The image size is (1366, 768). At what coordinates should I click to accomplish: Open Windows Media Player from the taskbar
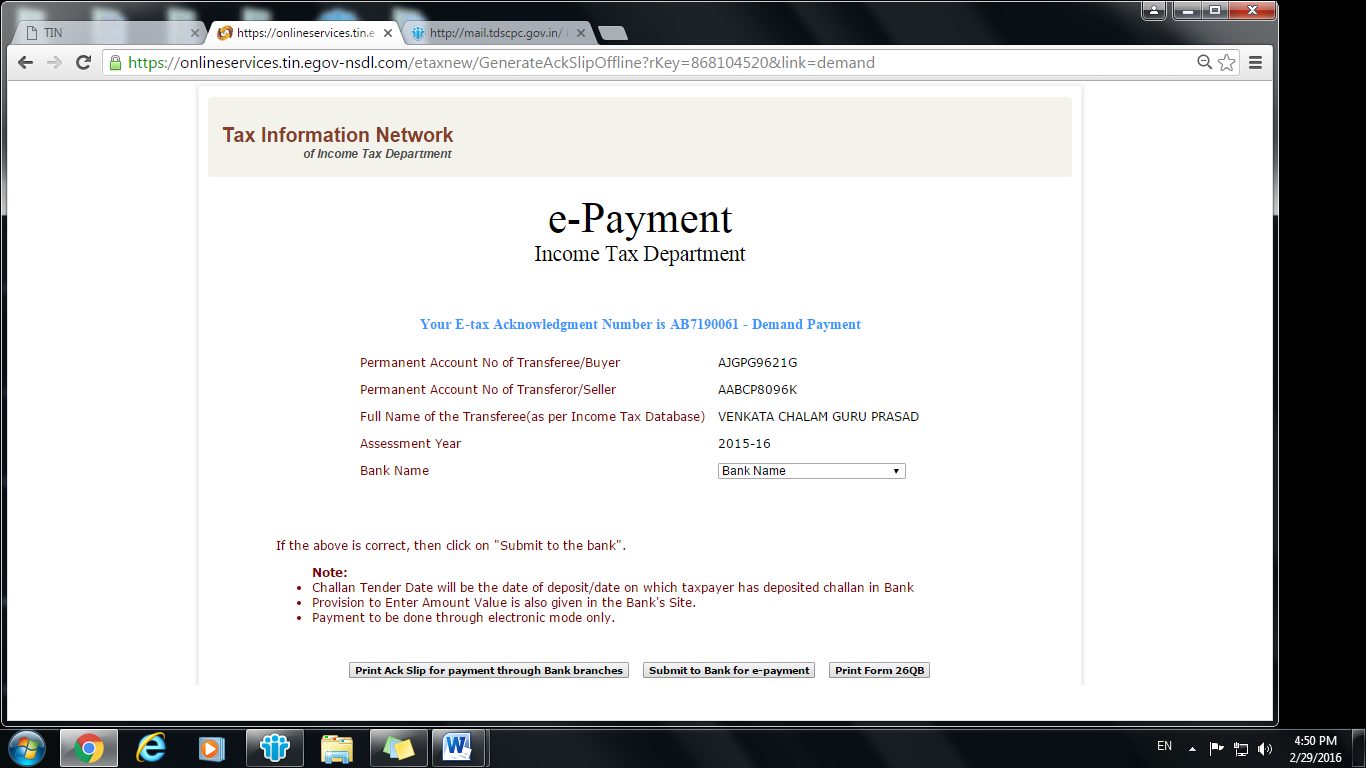pyautogui.click(x=212, y=748)
